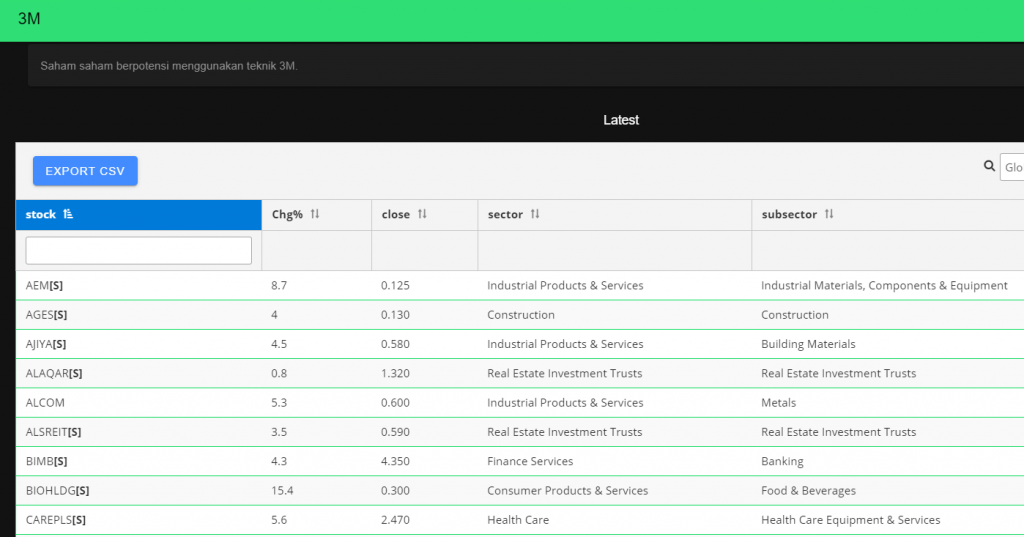Open the AEM[S] stock row
This screenshot has height=537, width=1024.
pos(45,286)
